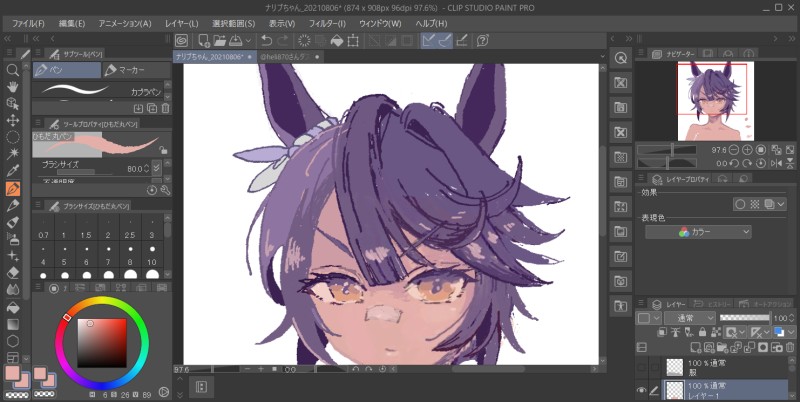
Task: Click the navigator zoom slider
Action: coord(667,149)
